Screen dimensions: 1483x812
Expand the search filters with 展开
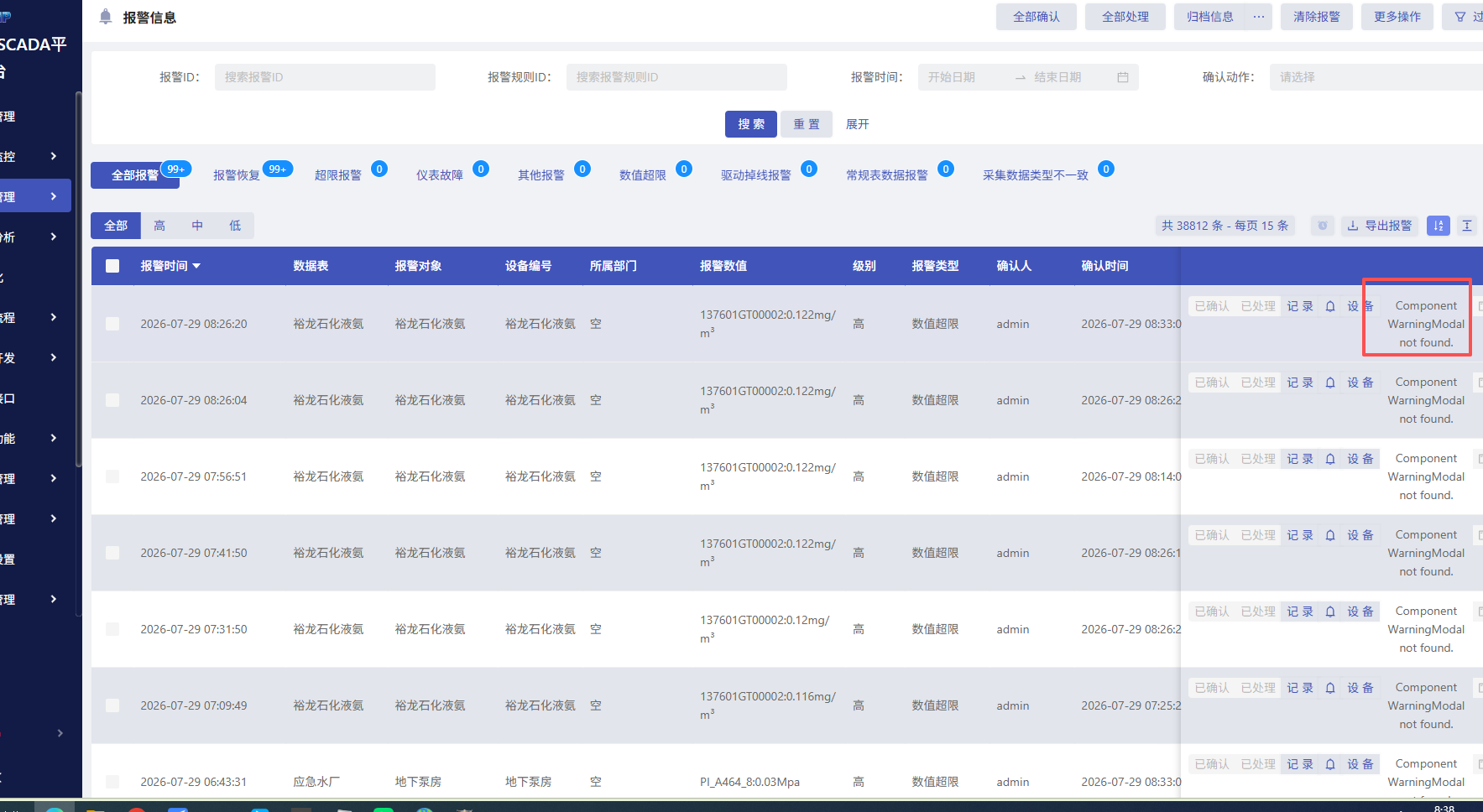coord(857,124)
